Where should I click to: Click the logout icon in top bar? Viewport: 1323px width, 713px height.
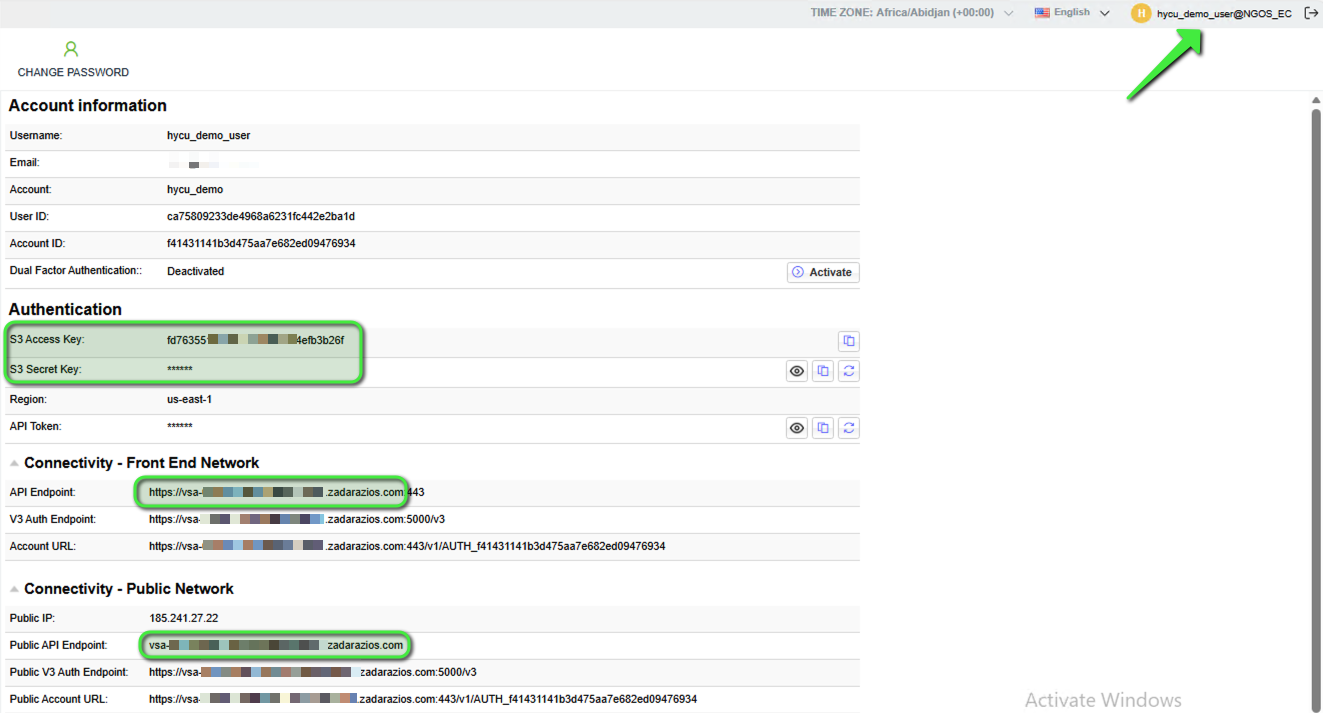click(x=1311, y=13)
